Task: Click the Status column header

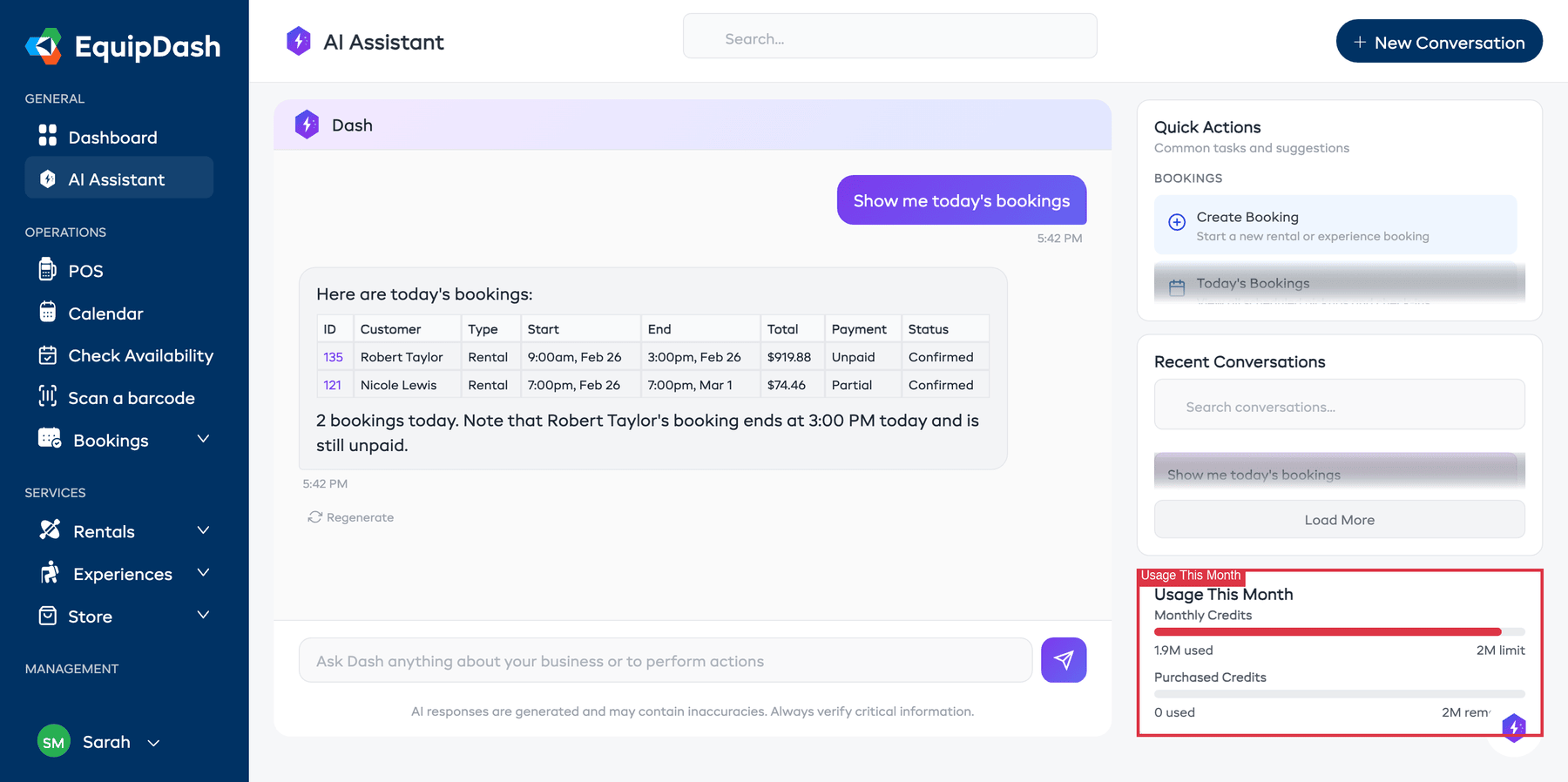Action: [x=945, y=329]
